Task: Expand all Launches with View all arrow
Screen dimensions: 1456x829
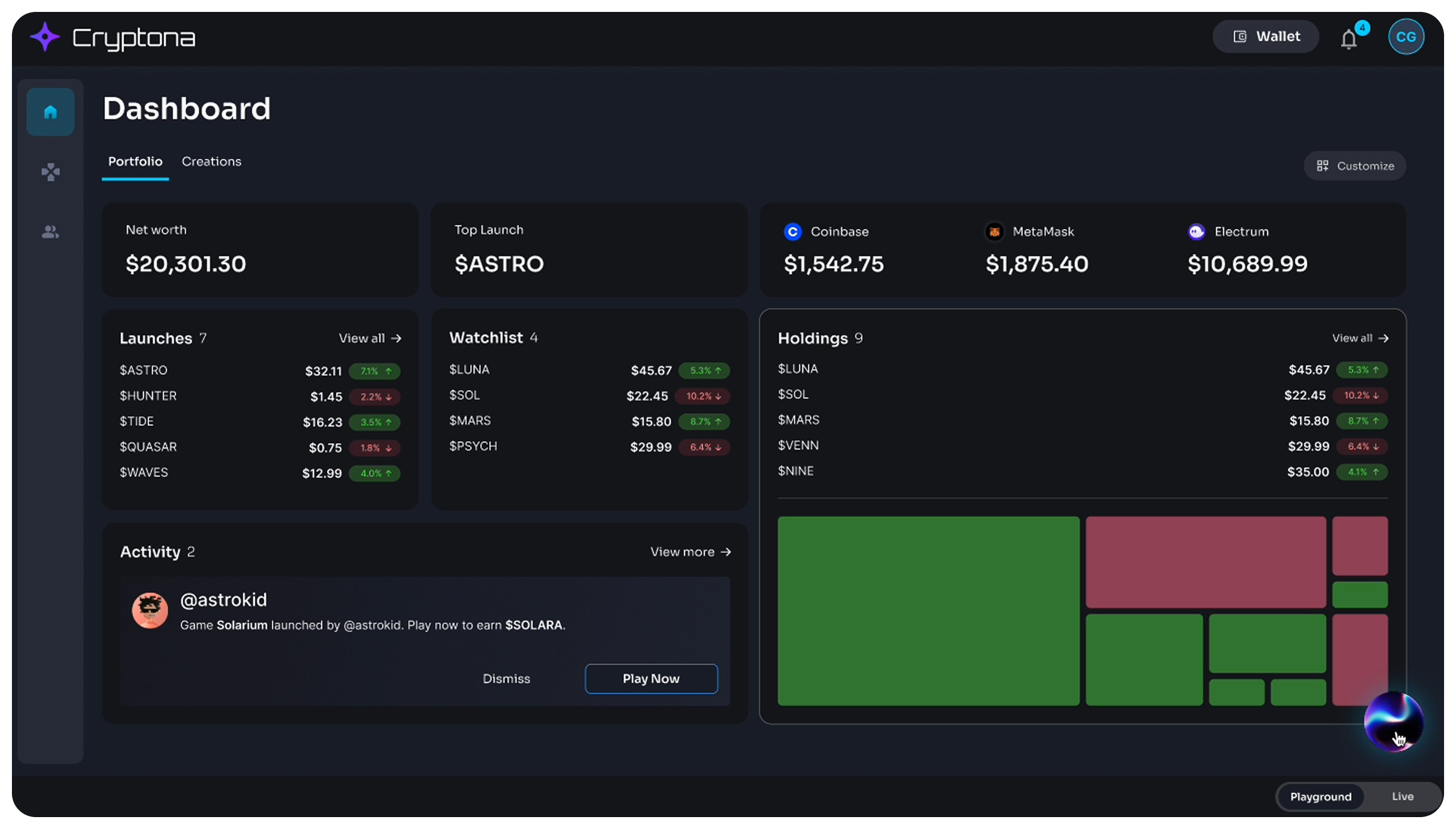Action: (x=369, y=338)
